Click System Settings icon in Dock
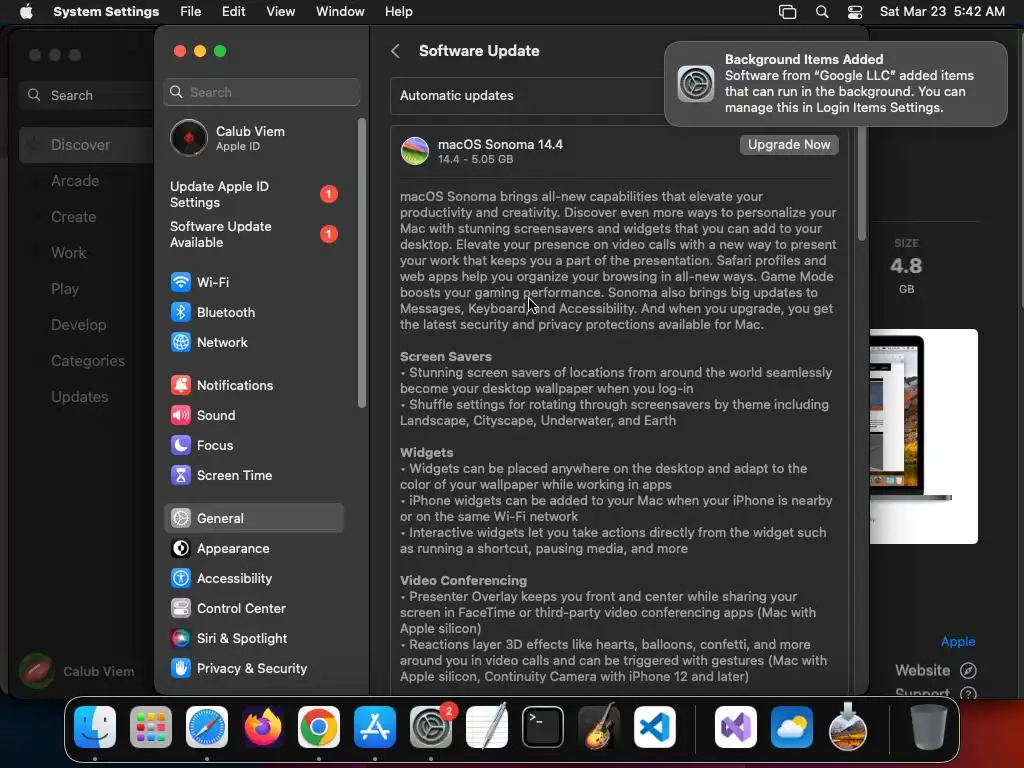 (x=431, y=727)
